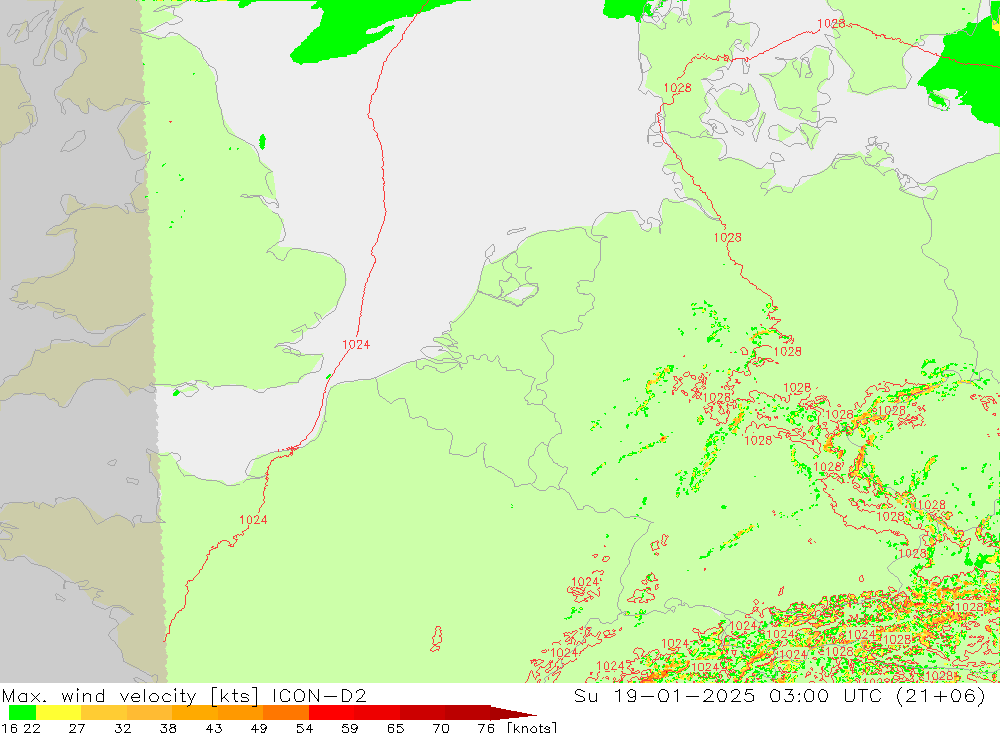Click the 1028 isobar label at the top over Sweden
The image size is (1000, 733).
point(831,24)
